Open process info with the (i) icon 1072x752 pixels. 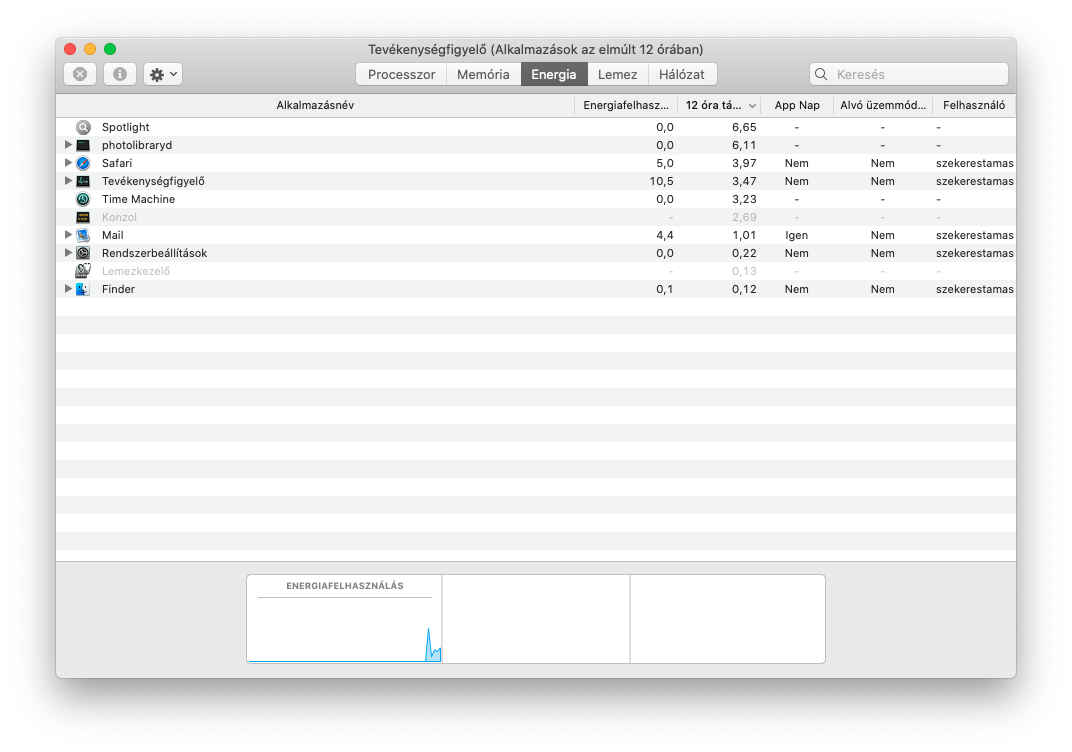click(x=120, y=74)
